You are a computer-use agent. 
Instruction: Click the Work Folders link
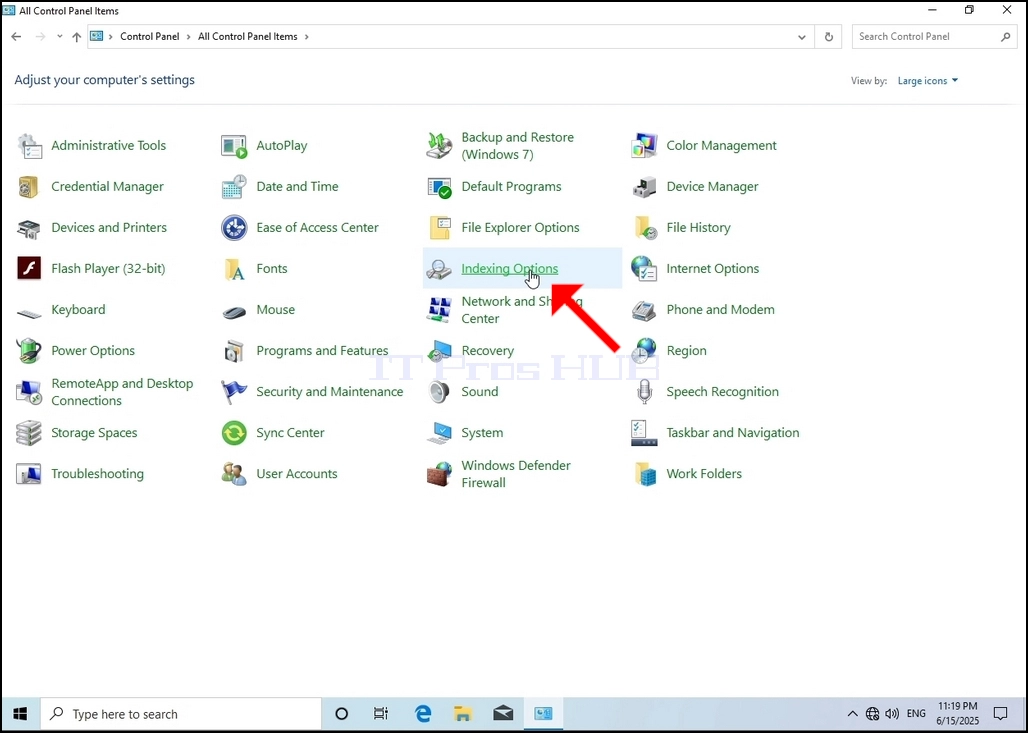click(704, 473)
